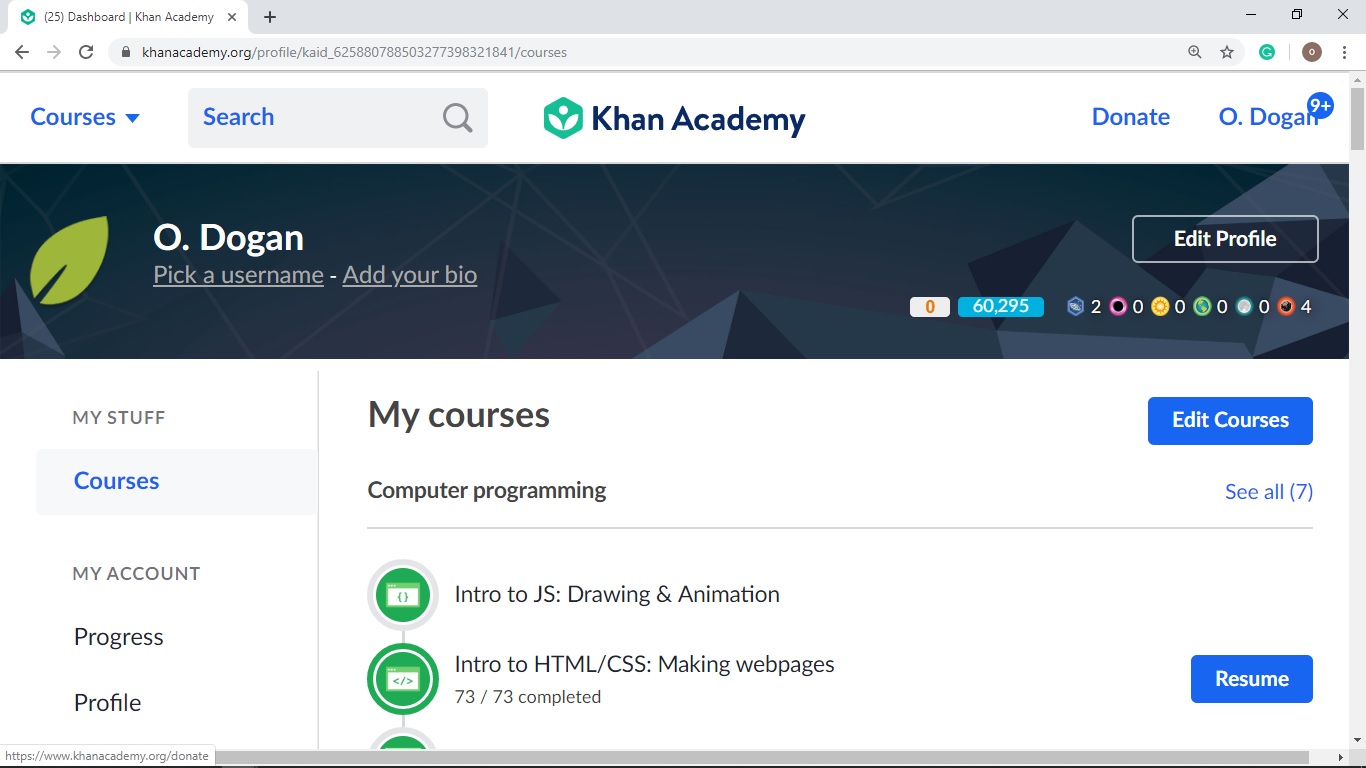Click the Donate link in header

[x=1131, y=117]
